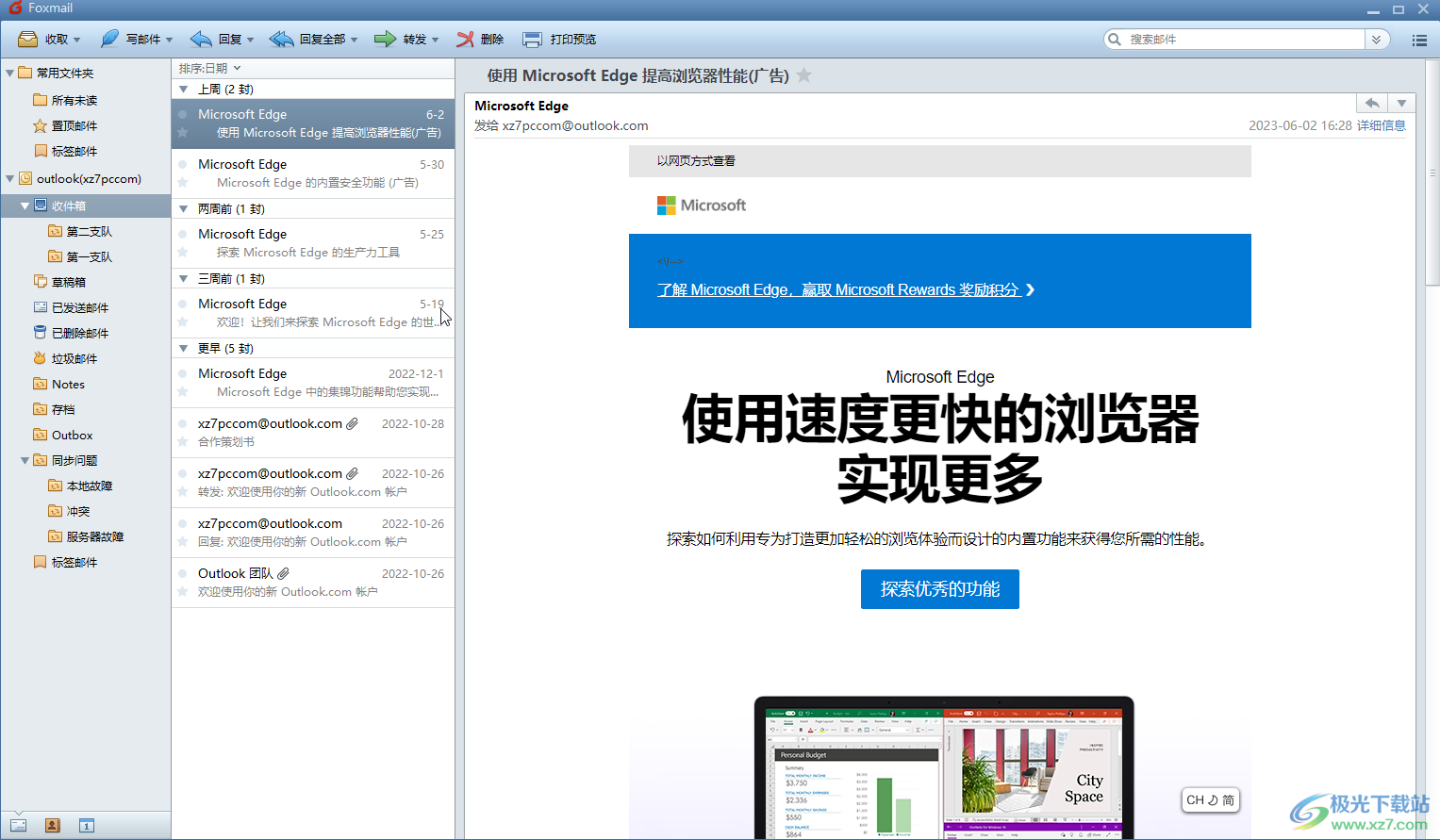Toggle star on the 5-30 Microsoft Edge mail
The width and height of the screenshot is (1440, 840).
(183, 183)
